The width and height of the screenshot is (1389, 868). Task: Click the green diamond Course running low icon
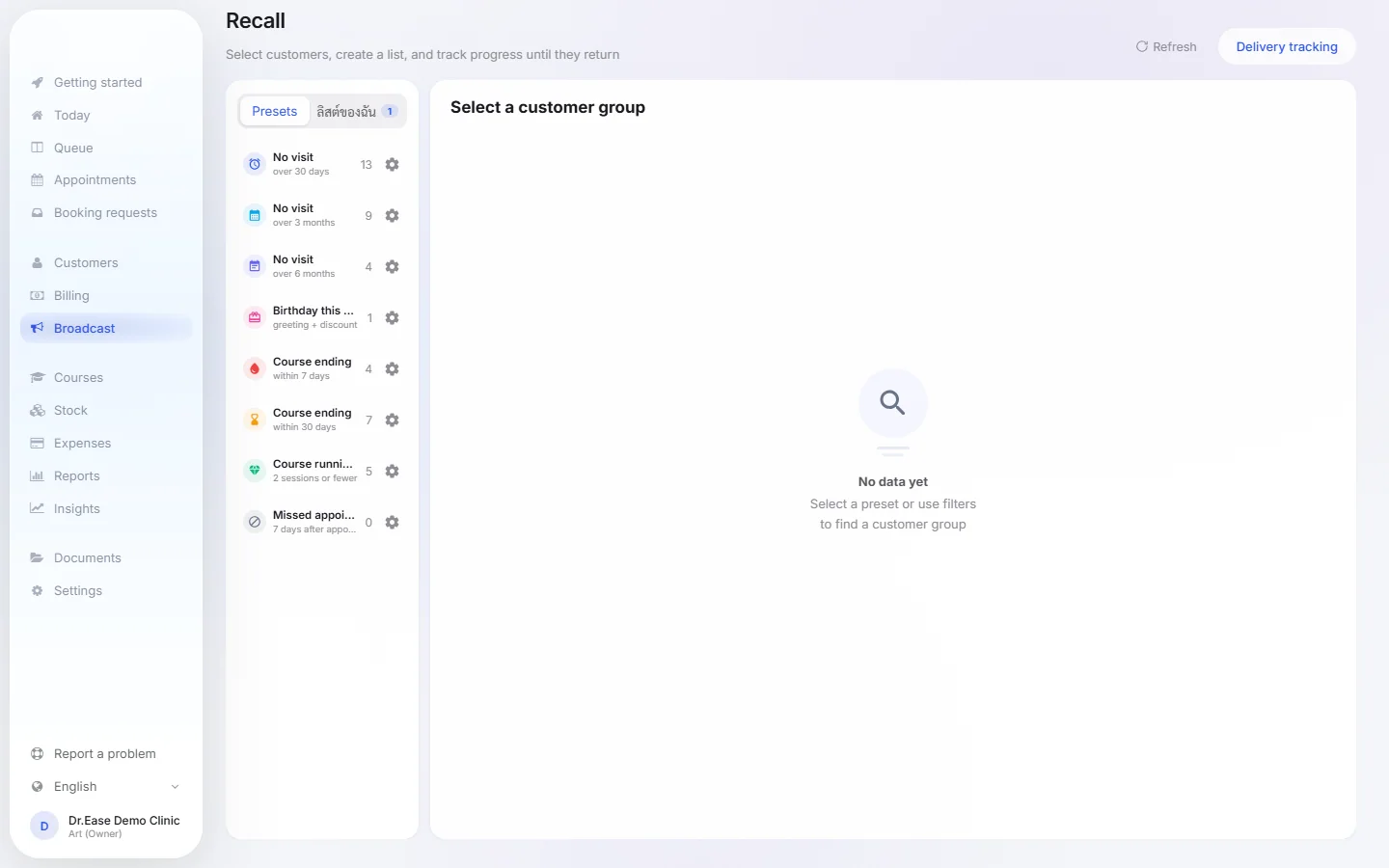point(255,472)
